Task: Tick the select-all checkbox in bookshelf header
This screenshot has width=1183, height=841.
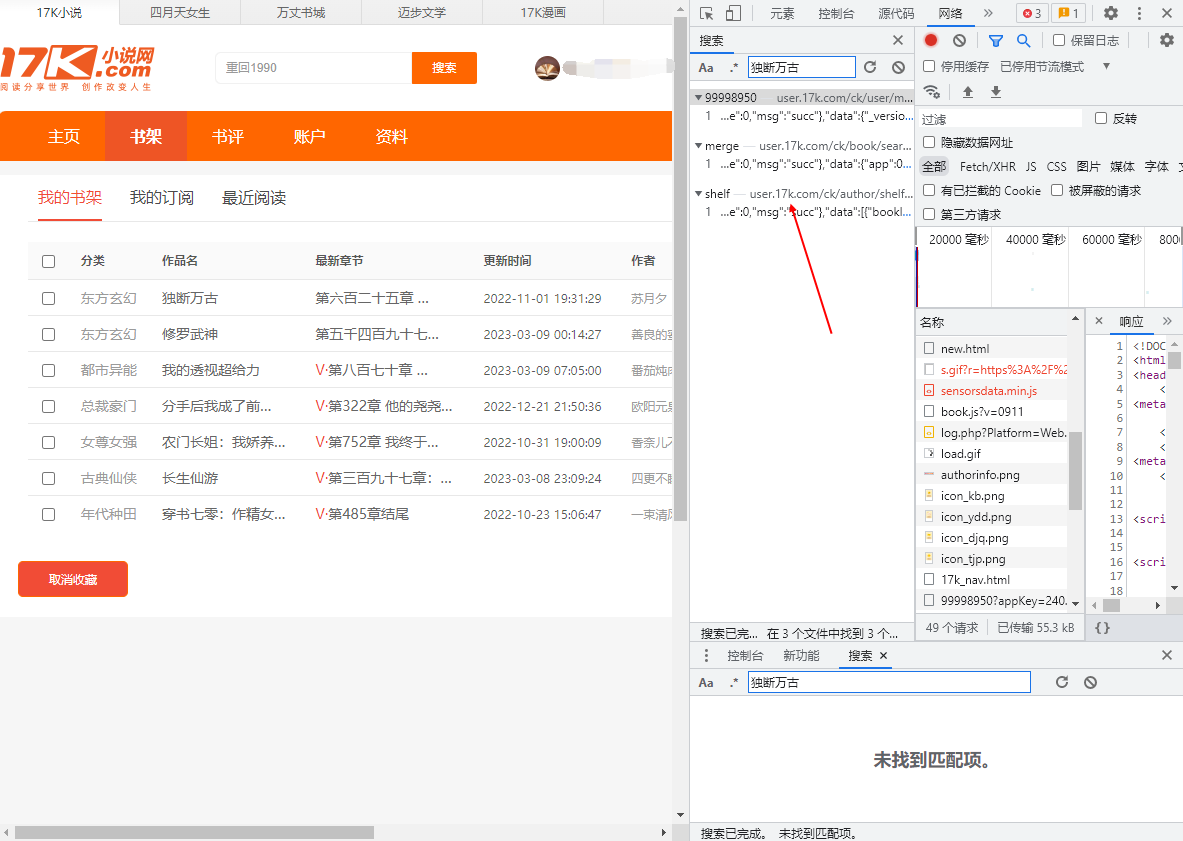Action: [48, 261]
